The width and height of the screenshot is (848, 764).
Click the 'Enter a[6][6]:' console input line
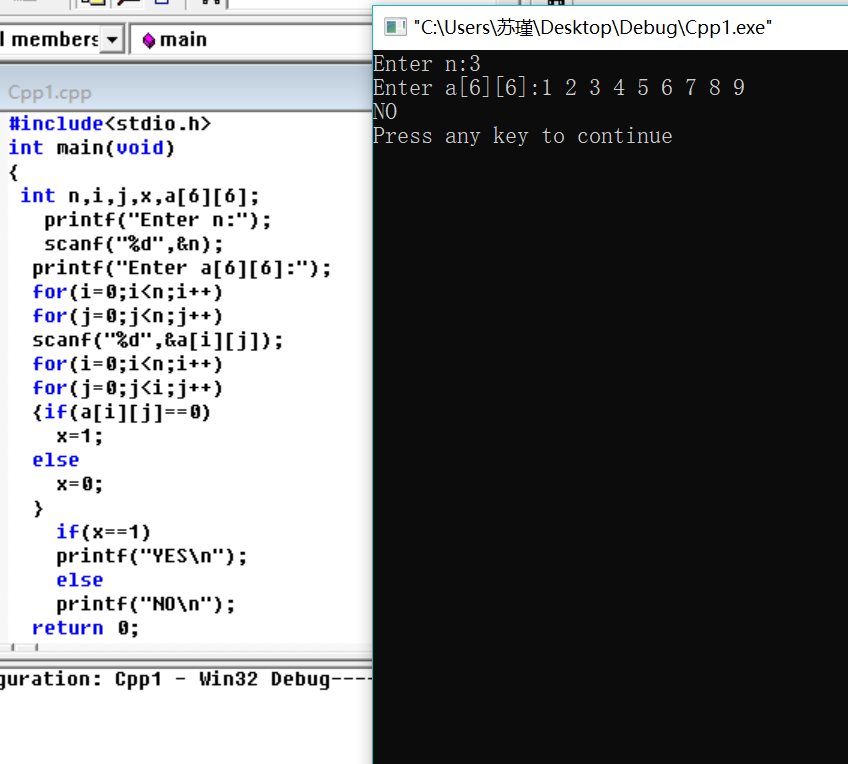coord(559,88)
